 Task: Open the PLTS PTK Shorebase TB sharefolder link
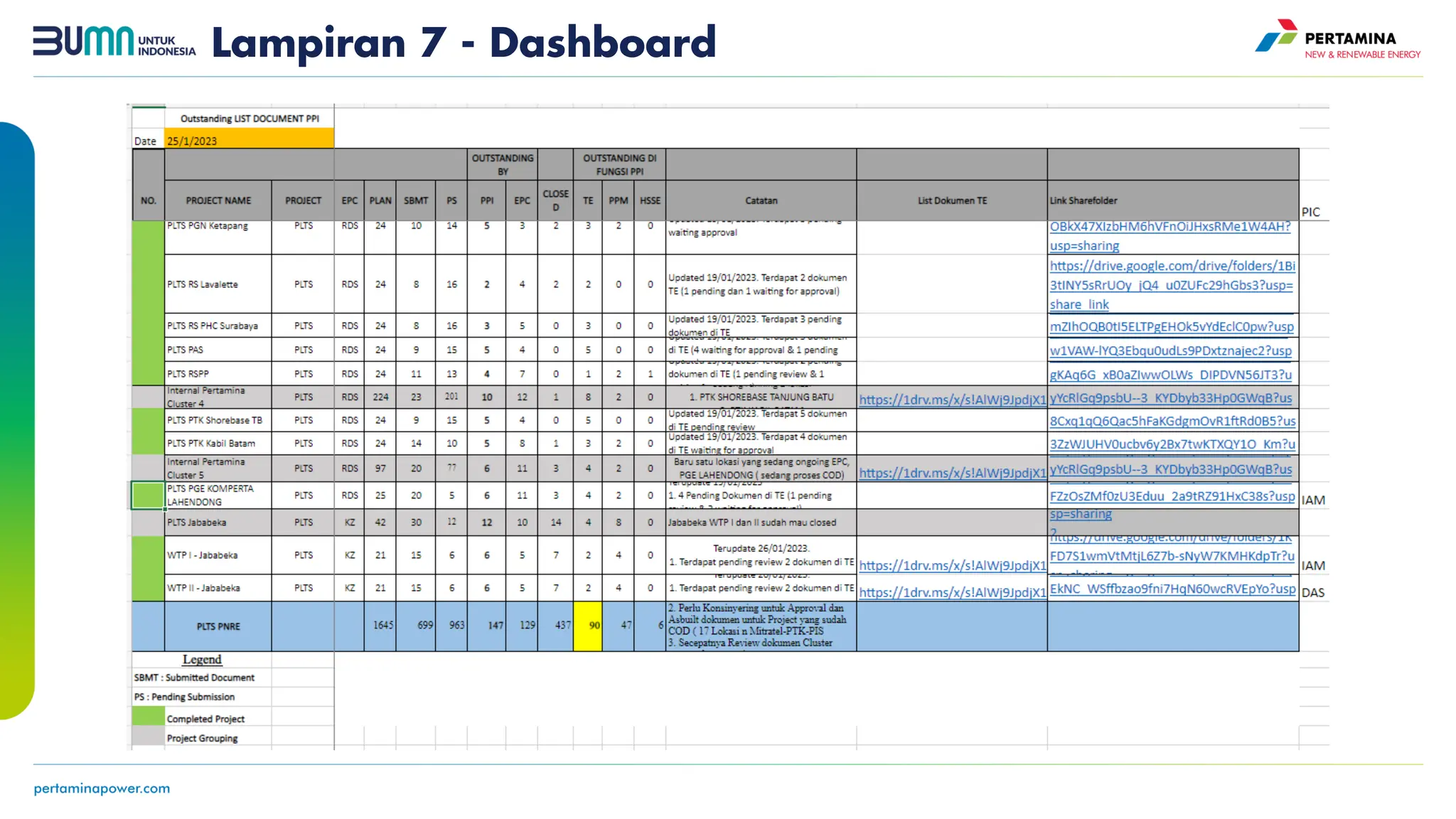[1172, 421]
